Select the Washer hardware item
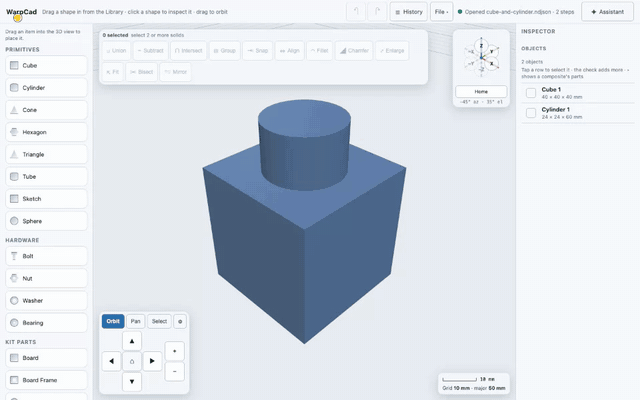The image size is (640, 400). 46,300
